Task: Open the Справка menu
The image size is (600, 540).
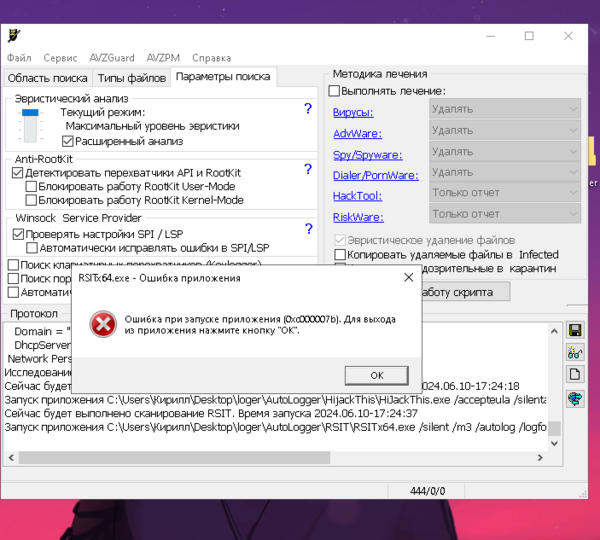Action: coord(211,58)
